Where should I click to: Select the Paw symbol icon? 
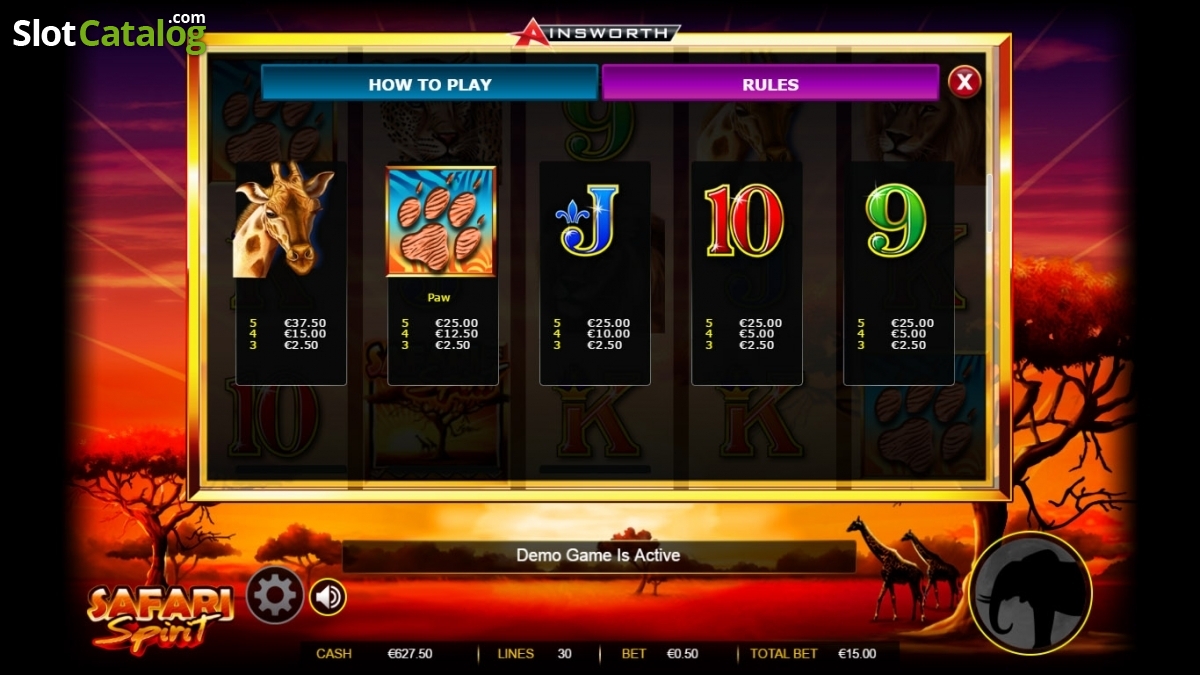click(441, 221)
